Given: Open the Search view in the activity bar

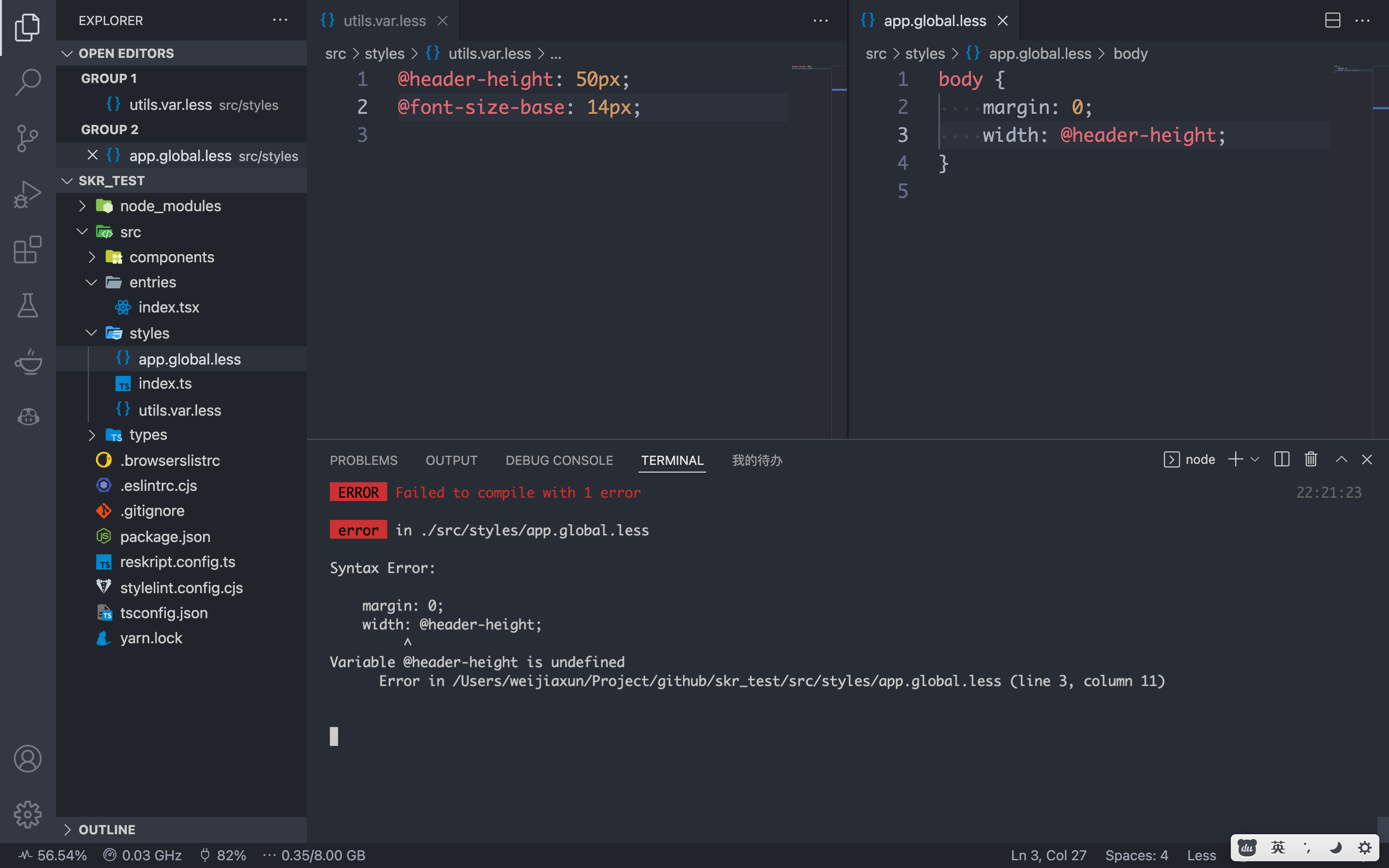Looking at the screenshot, I should click(x=27, y=82).
